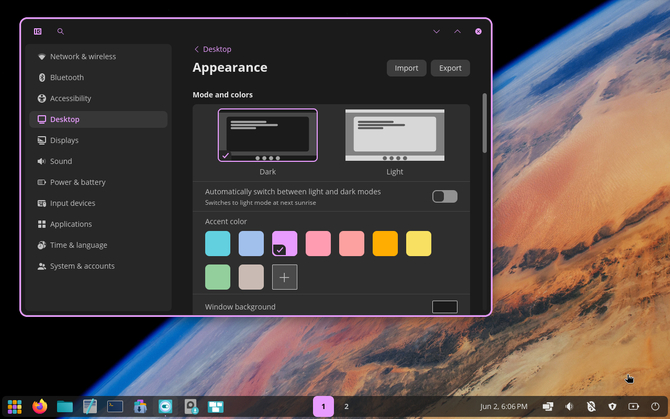Open the volume tray icon
This screenshot has height=419, width=670.
[x=569, y=406]
